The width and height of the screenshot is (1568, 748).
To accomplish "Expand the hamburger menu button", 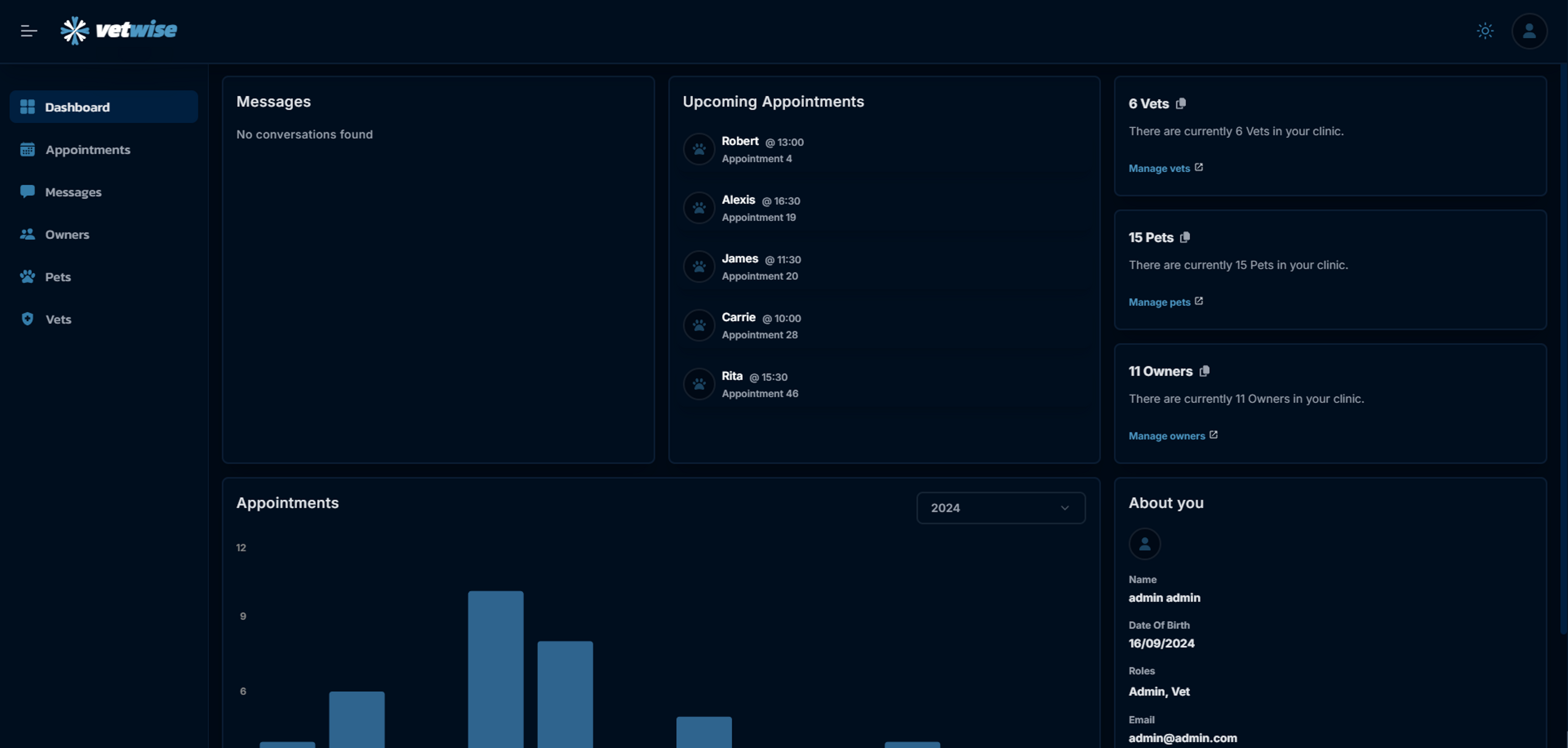I will point(29,30).
